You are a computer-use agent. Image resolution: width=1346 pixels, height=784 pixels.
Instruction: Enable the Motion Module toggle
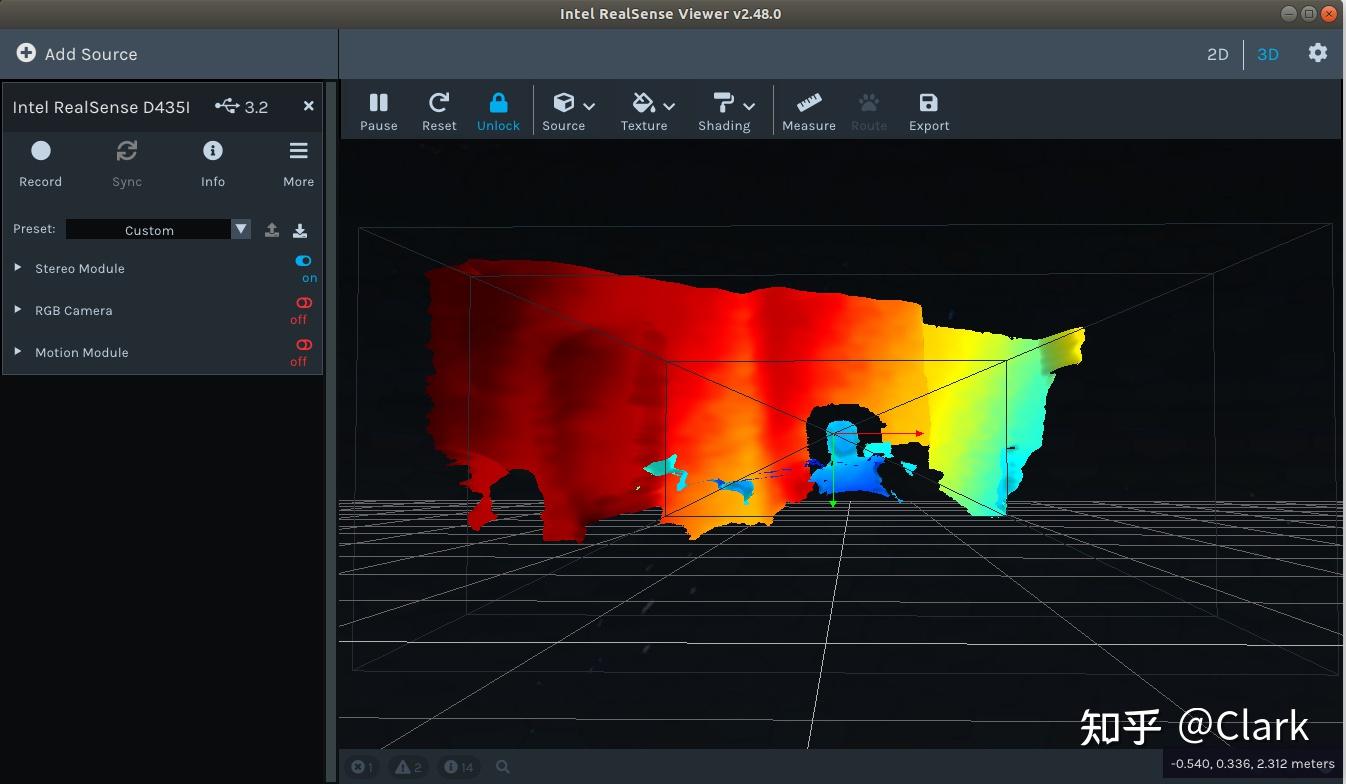[303, 345]
